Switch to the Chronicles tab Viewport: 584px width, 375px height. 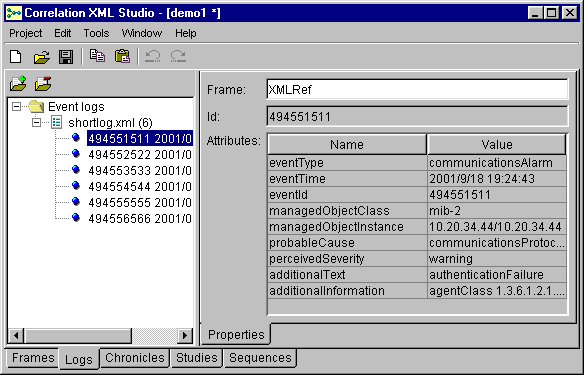(x=135, y=358)
